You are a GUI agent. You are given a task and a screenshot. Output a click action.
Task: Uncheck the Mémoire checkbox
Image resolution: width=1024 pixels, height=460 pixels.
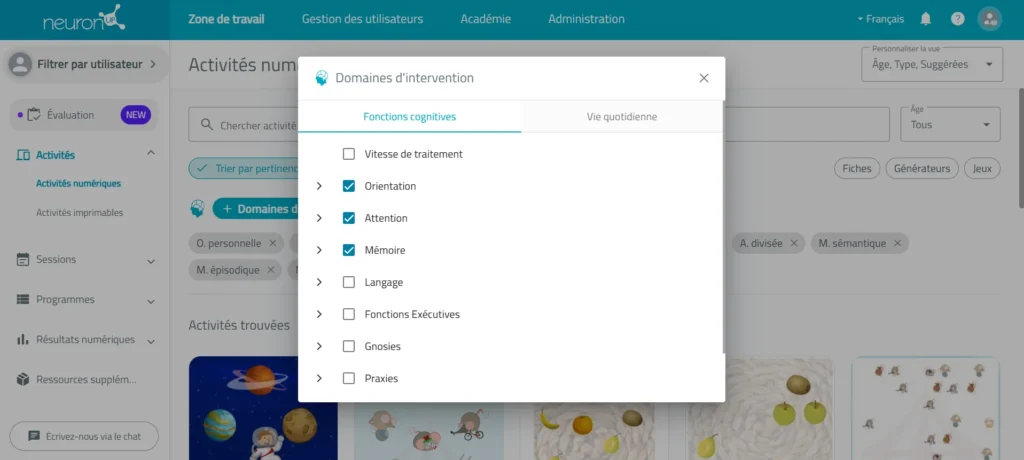pyautogui.click(x=349, y=250)
